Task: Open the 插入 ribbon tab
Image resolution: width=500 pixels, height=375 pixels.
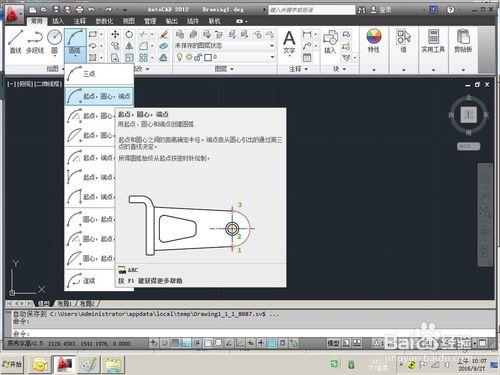Action: point(58,21)
